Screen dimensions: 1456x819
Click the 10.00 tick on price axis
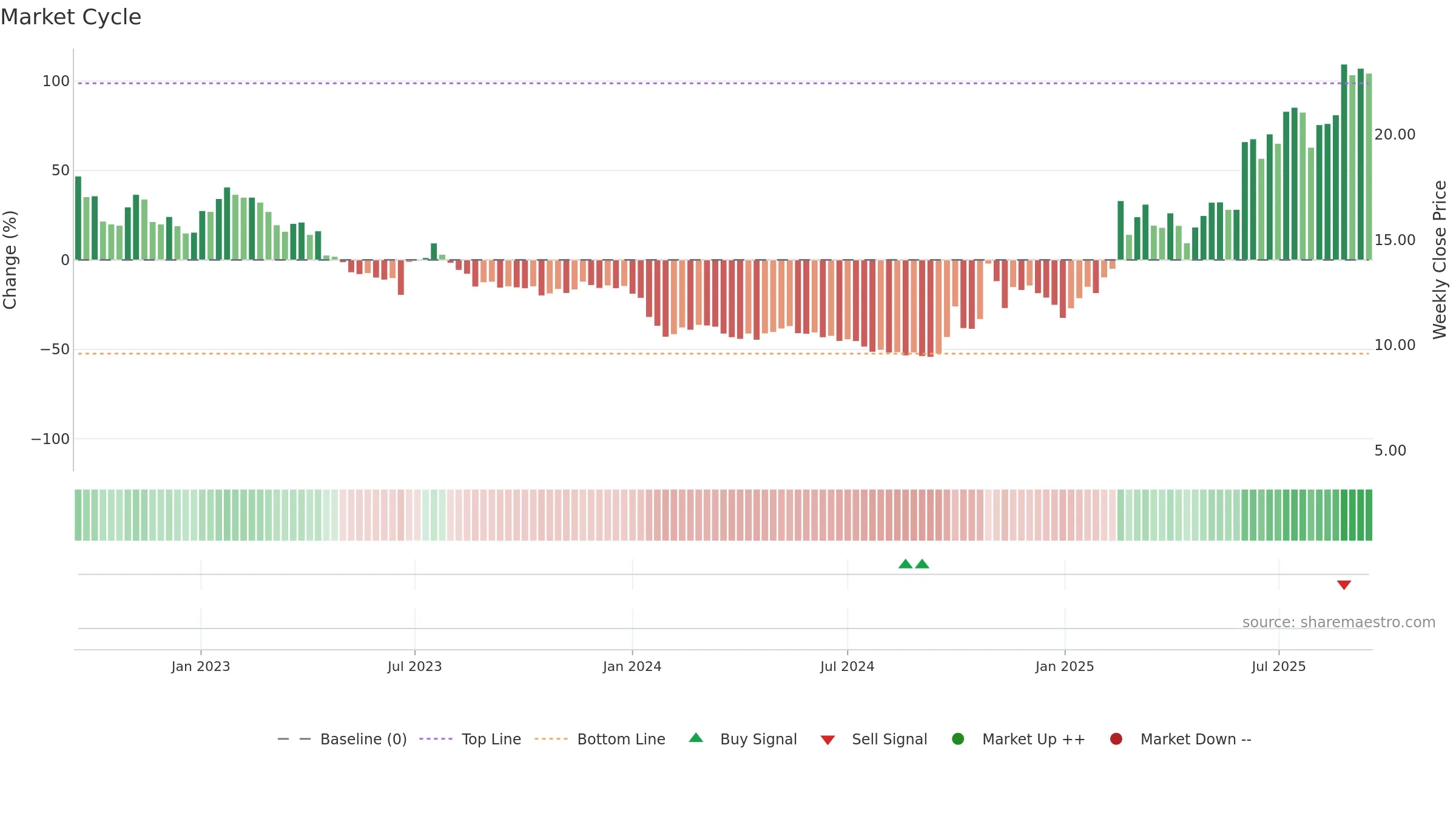[1395, 345]
